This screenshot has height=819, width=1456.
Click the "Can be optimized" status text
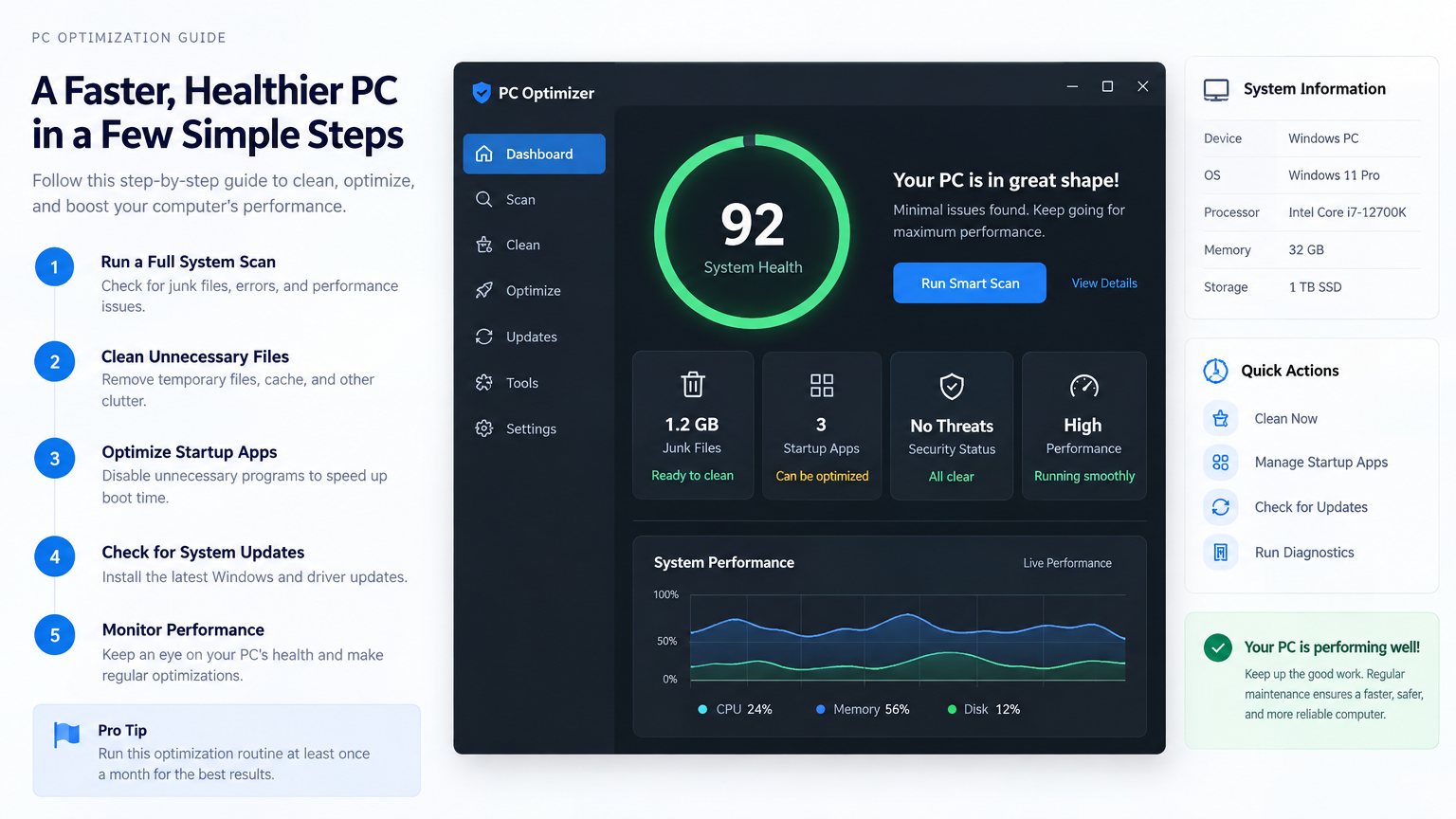(x=822, y=476)
